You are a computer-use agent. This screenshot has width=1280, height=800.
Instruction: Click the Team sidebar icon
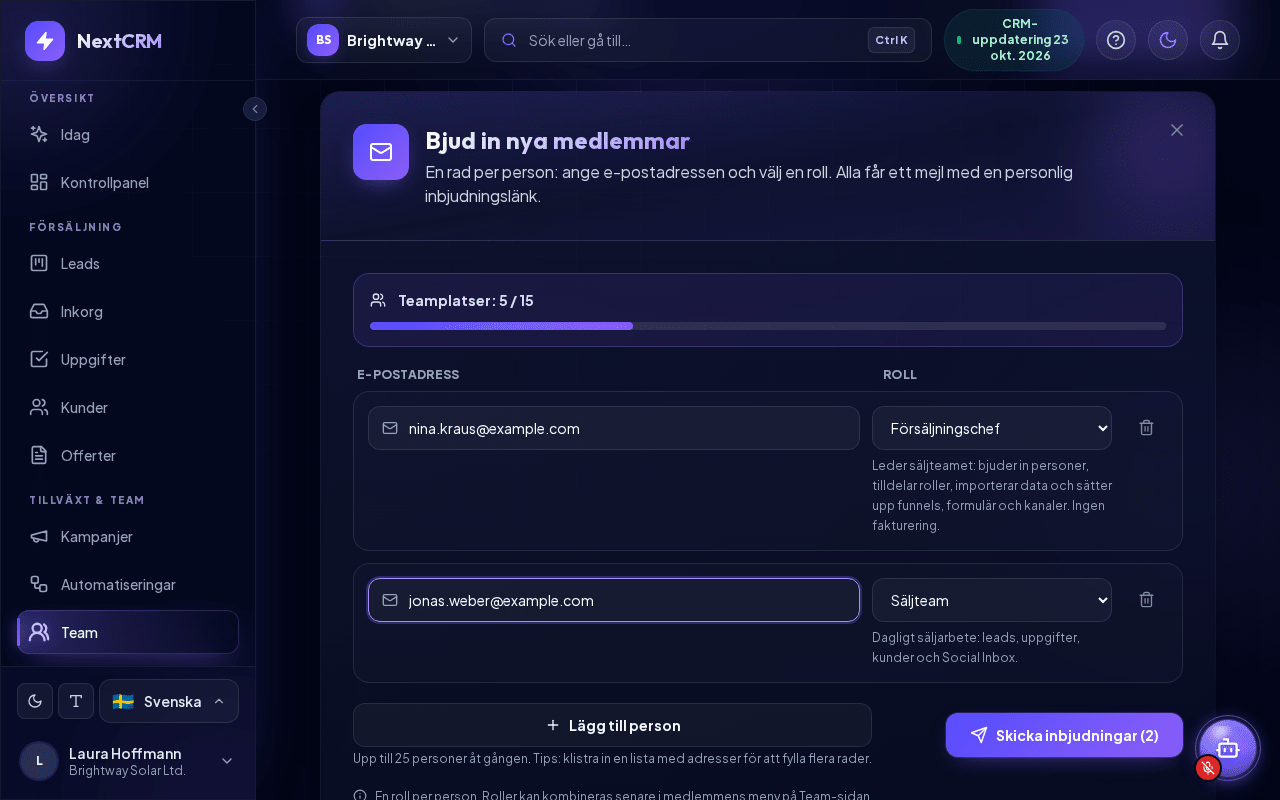coord(39,632)
